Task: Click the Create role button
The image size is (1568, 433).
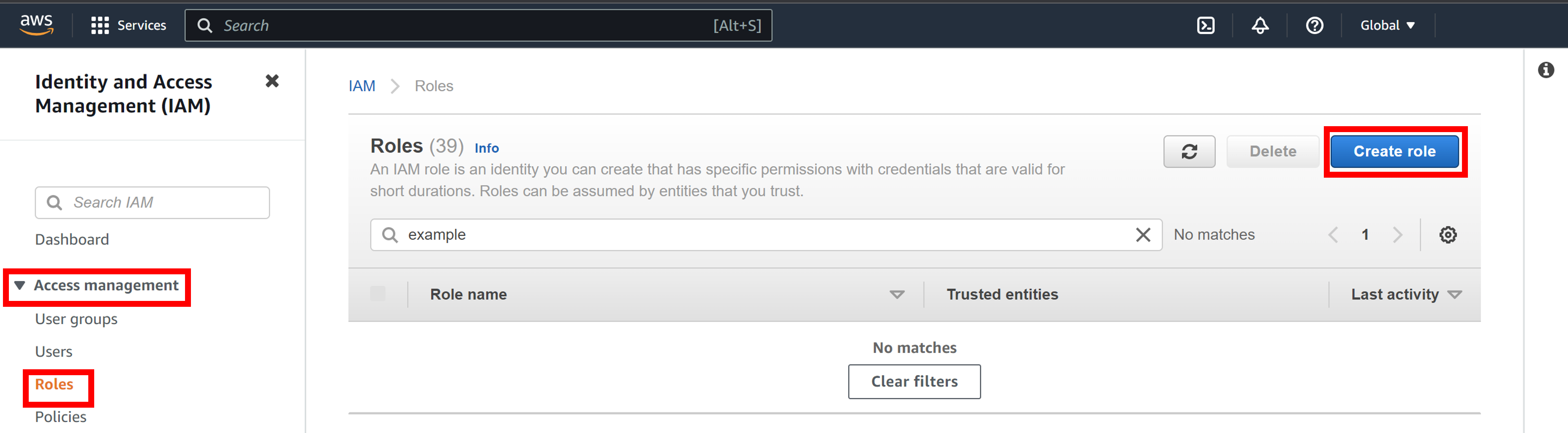Action: (x=1394, y=152)
